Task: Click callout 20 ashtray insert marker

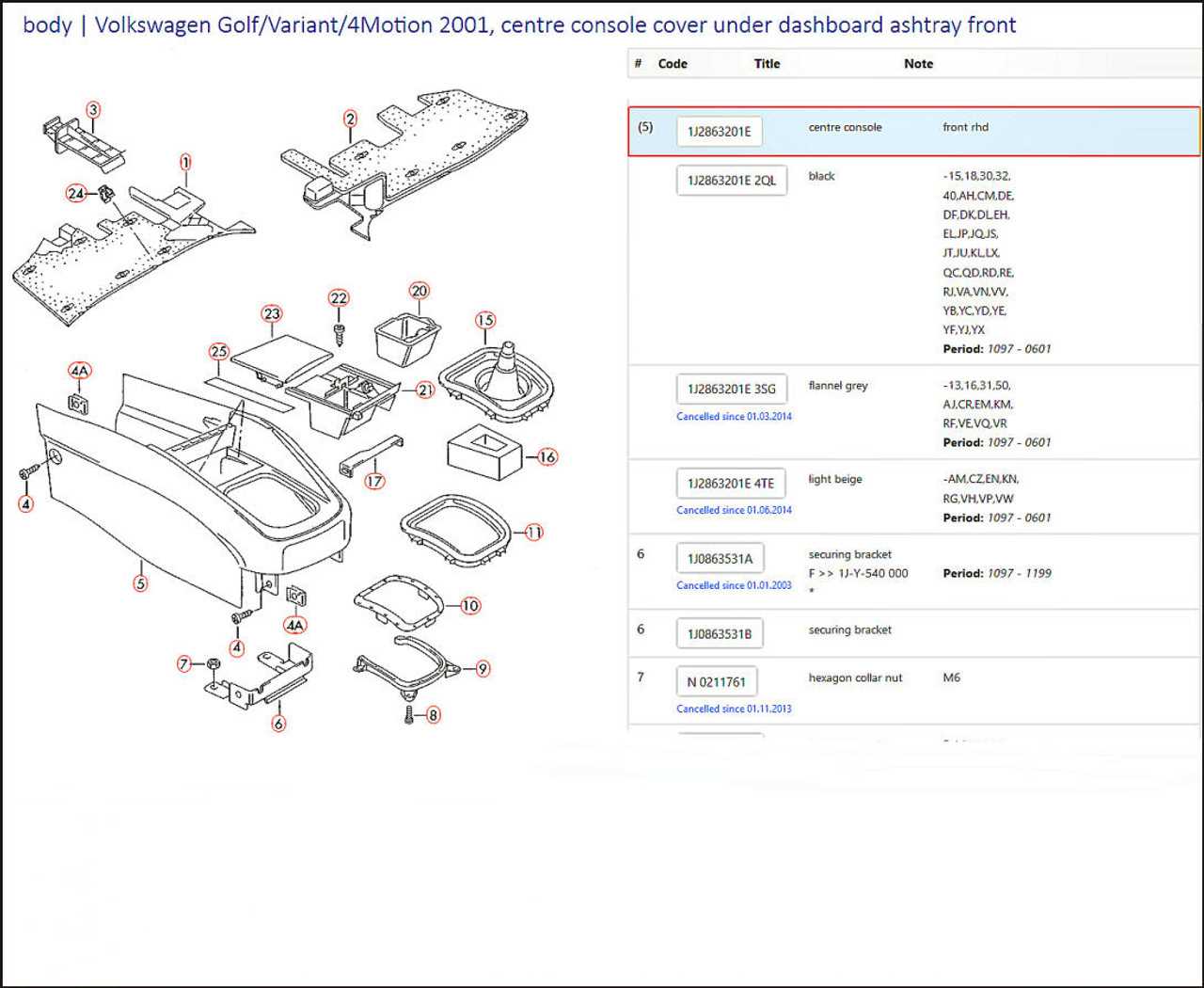Action: point(420,291)
